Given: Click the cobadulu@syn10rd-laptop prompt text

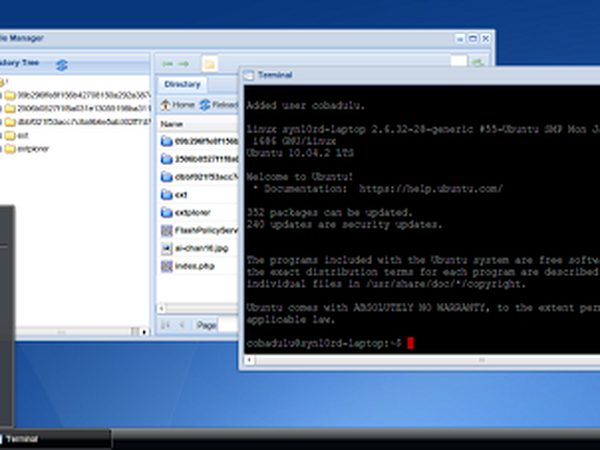Looking at the screenshot, I should click(324, 343).
